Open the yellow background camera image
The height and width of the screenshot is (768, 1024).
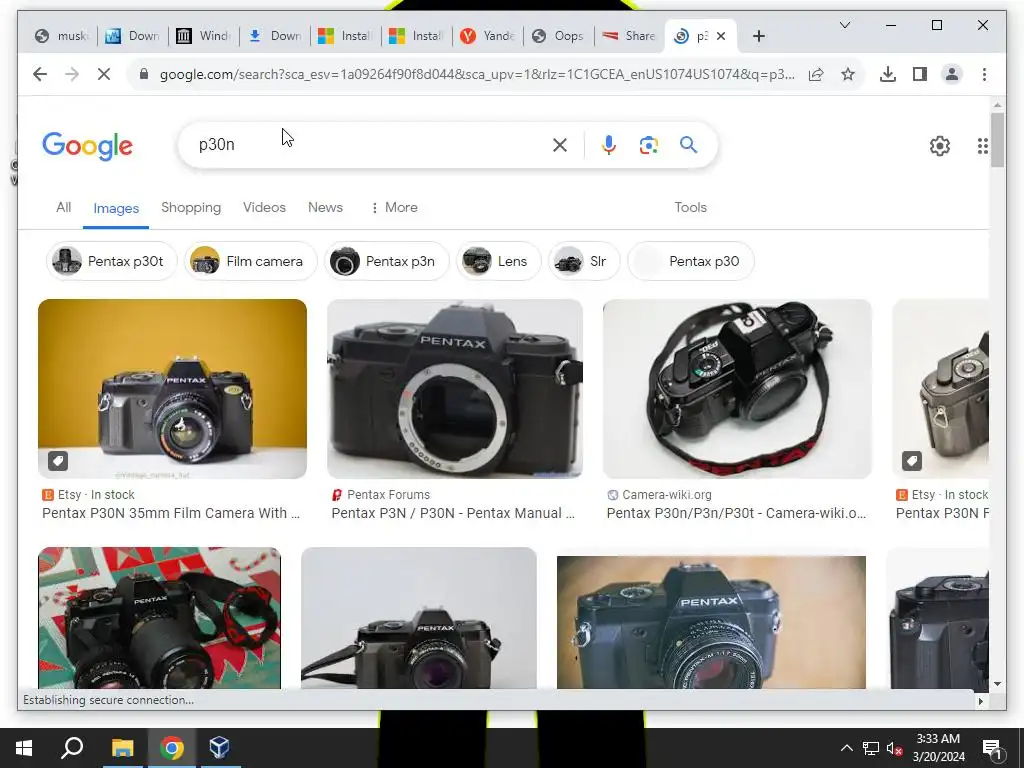[172, 389]
